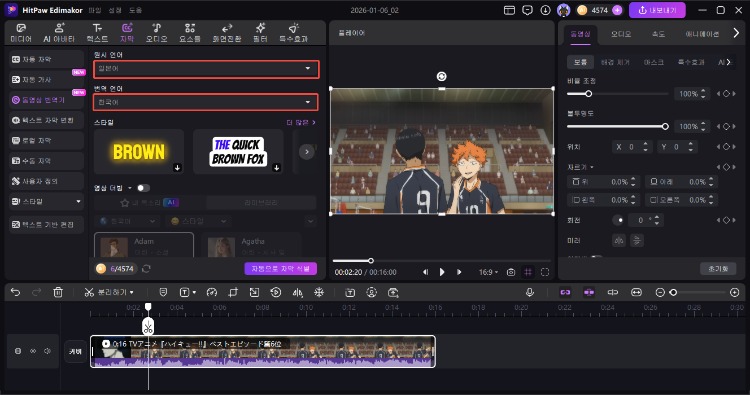
Task: Apply freeze frame snowflake tool
Action: click(x=319, y=292)
